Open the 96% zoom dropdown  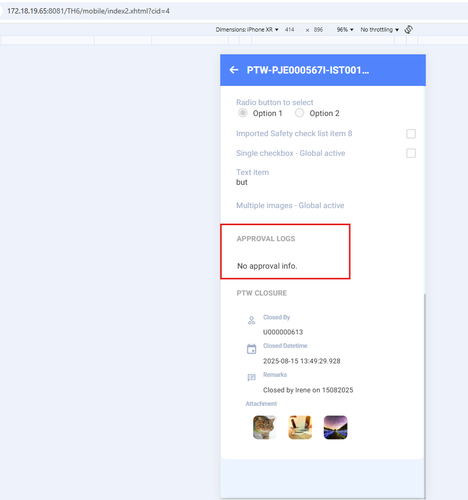(345, 30)
